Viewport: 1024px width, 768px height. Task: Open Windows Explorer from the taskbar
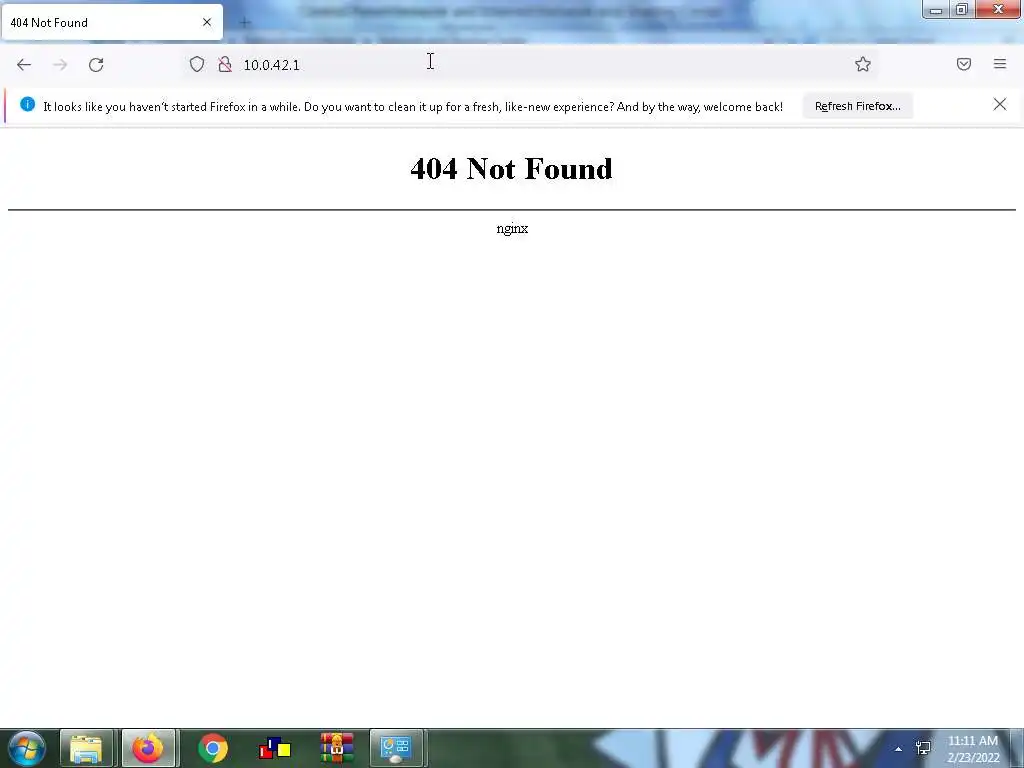86,748
